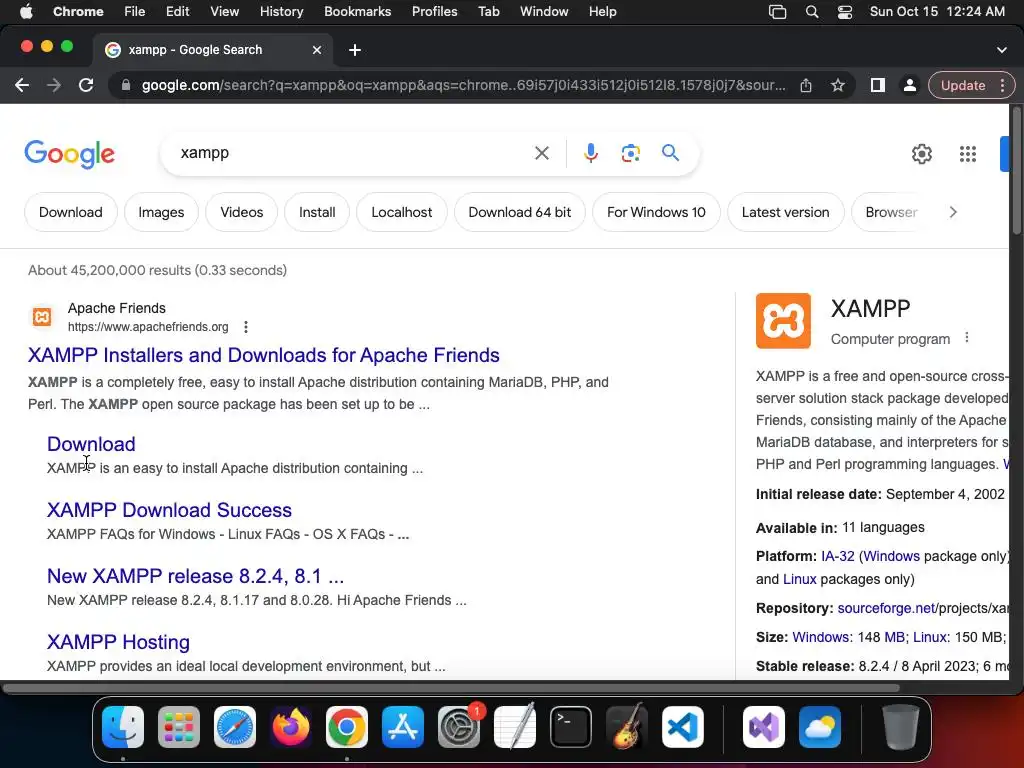Open the Profiles menu
Viewport: 1024px width, 768px height.
point(434,12)
